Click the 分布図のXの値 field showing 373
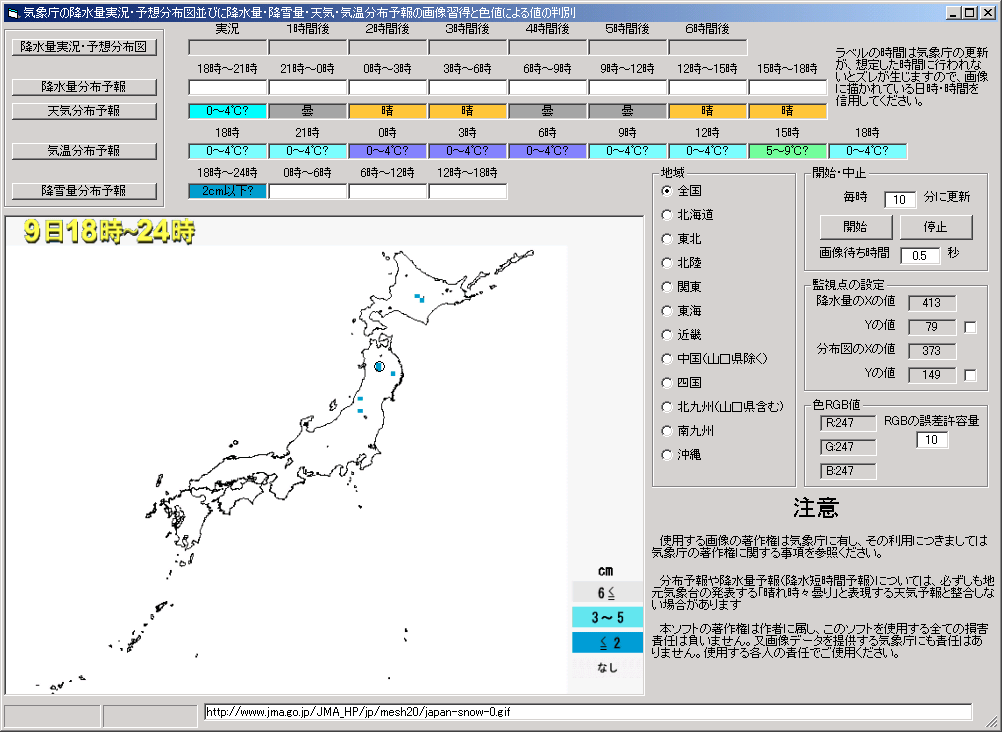 [932, 350]
